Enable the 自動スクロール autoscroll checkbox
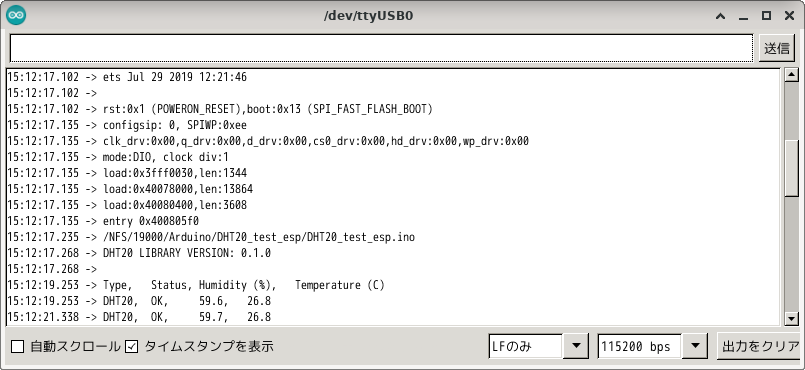 (17, 346)
